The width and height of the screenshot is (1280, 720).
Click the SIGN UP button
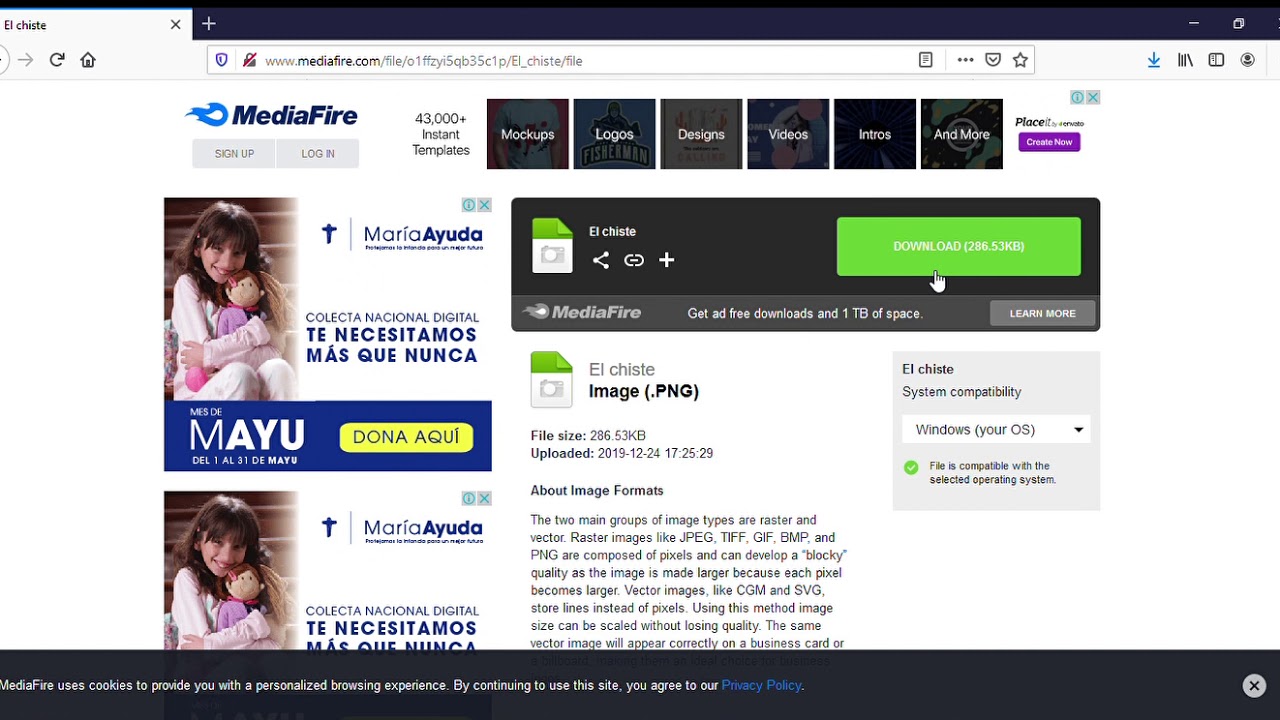click(234, 153)
